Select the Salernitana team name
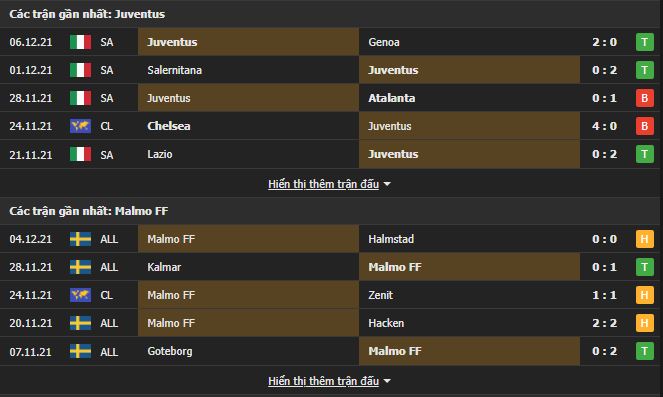Image resolution: width=663 pixels, height=397 pixels. point(175,70)
